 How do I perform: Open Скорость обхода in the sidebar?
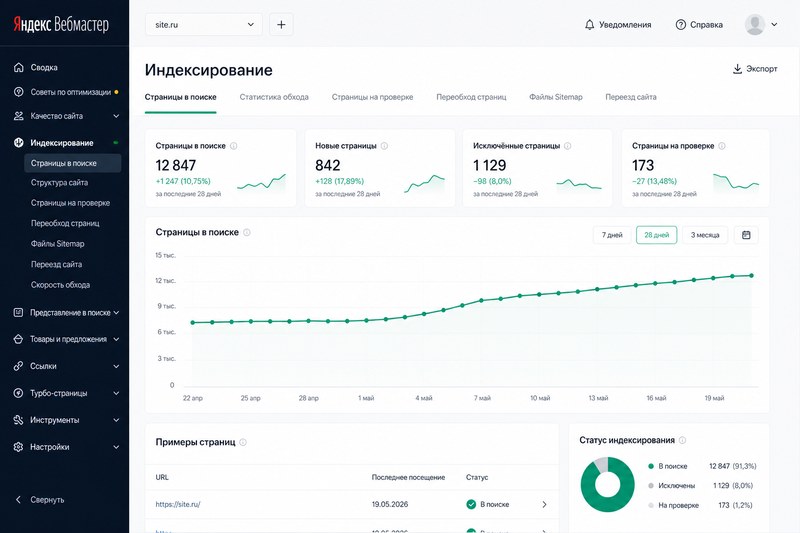60,285
